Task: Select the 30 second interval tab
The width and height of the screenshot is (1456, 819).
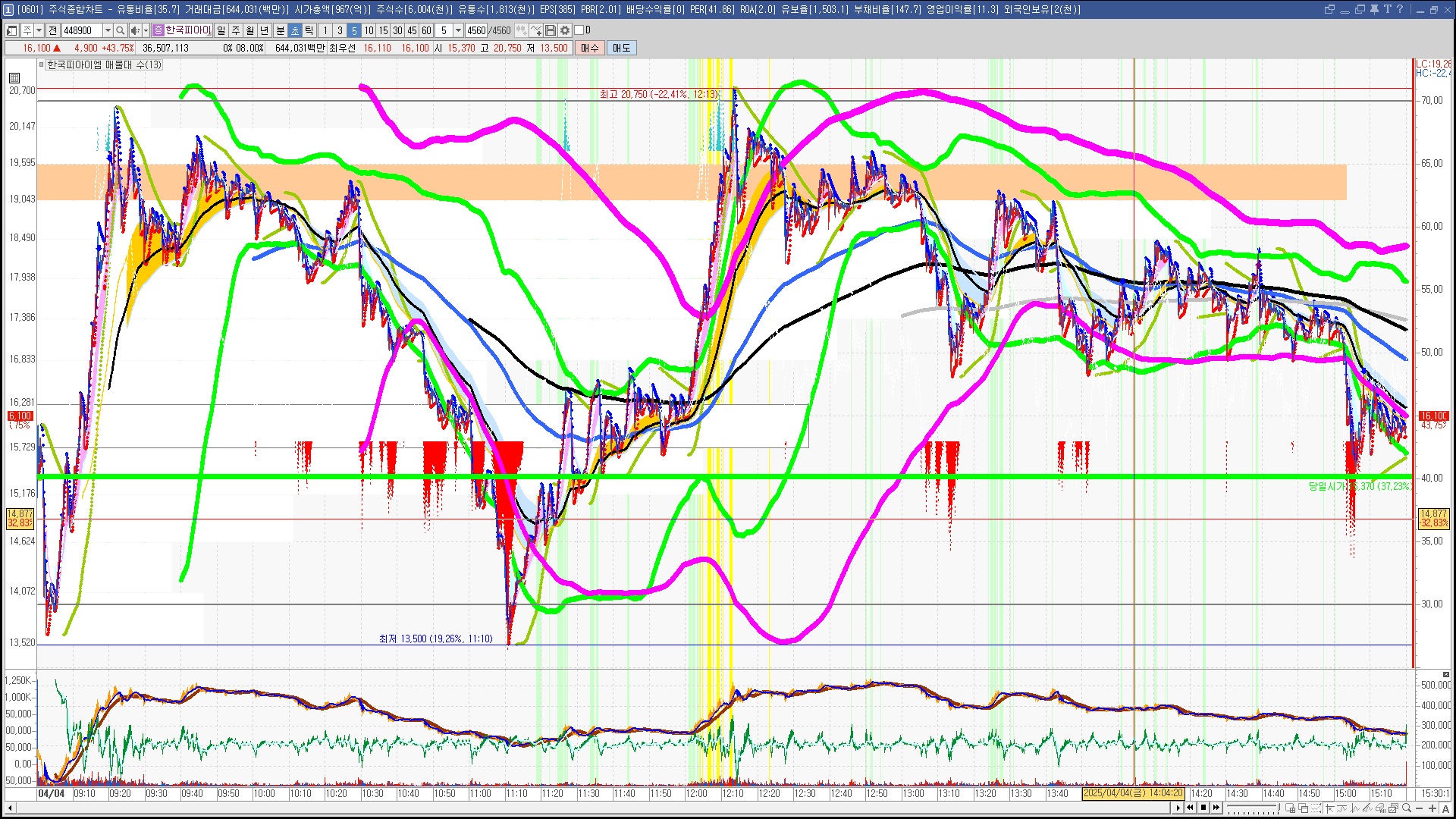Action: click(397, 30)
